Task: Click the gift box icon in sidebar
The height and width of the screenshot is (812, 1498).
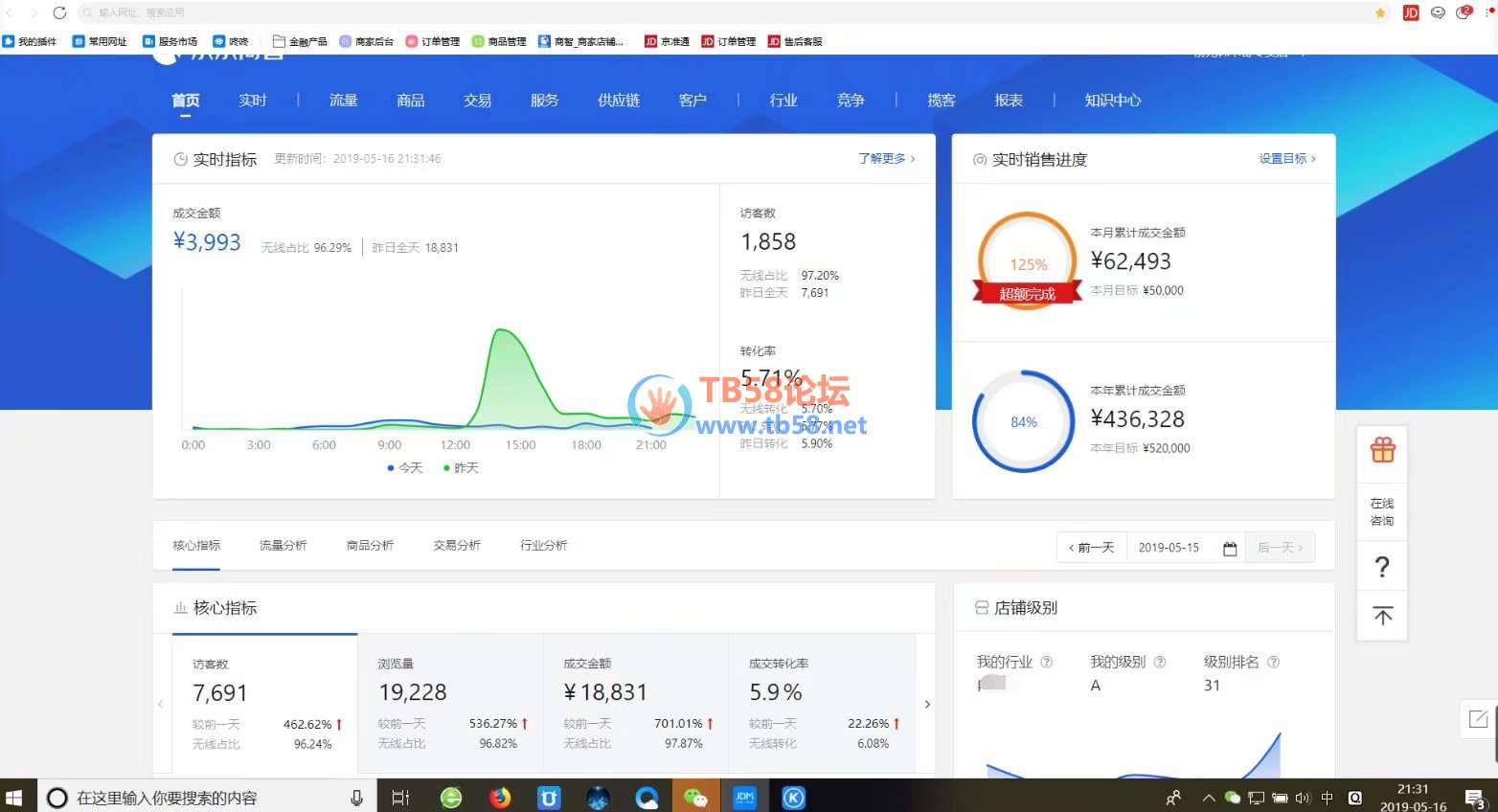Action: click(1382, 450)
